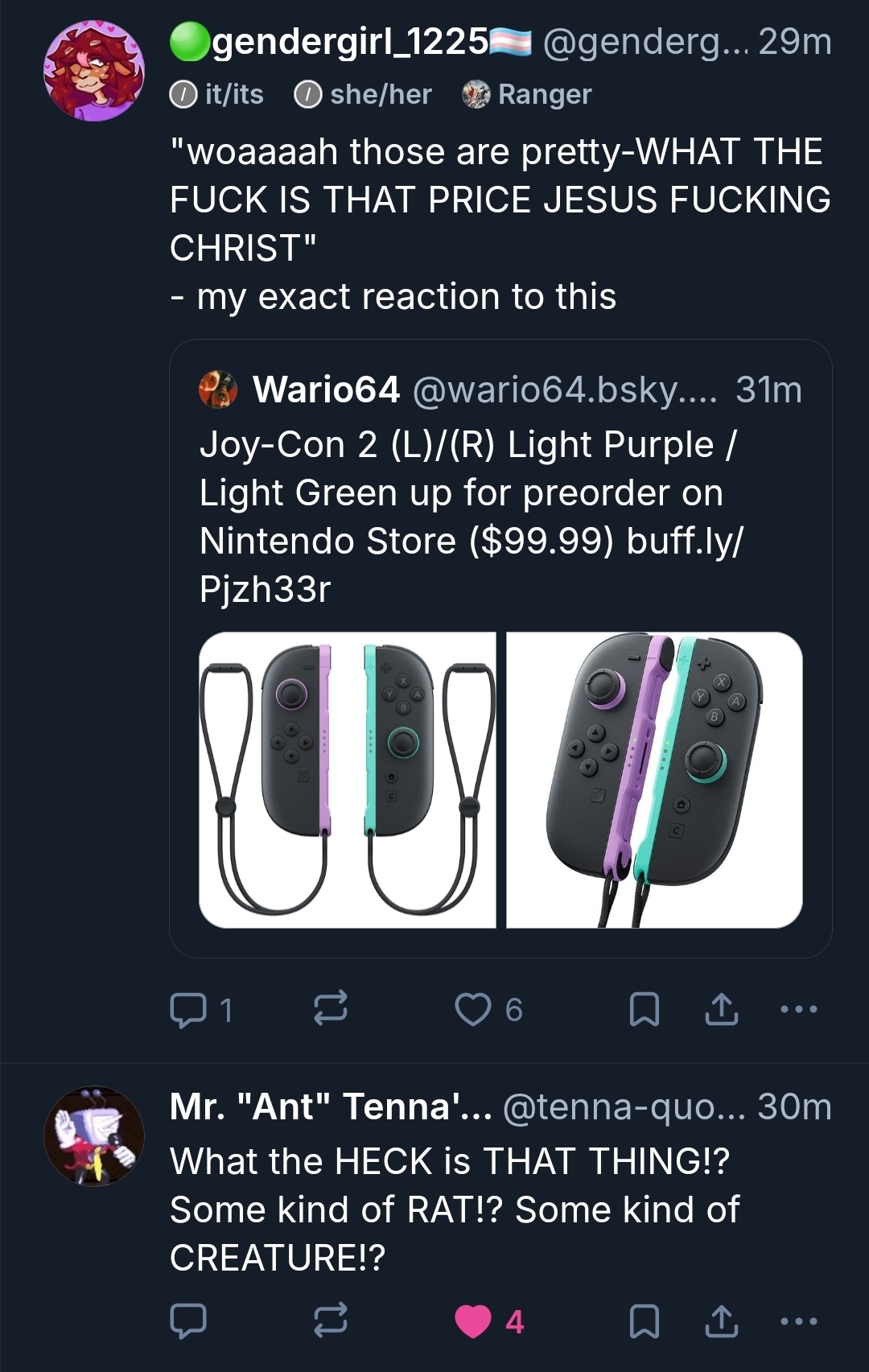Open gendergirl_1225's profile avatar
The width and height of the screenshot is (869, 1372).
pyautogui.click(x=94, y=71)
